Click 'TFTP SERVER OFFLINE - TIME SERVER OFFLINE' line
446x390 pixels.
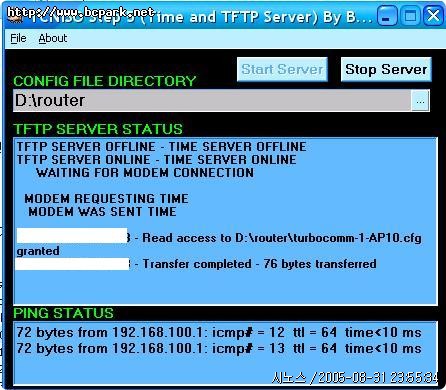[162, 147]
